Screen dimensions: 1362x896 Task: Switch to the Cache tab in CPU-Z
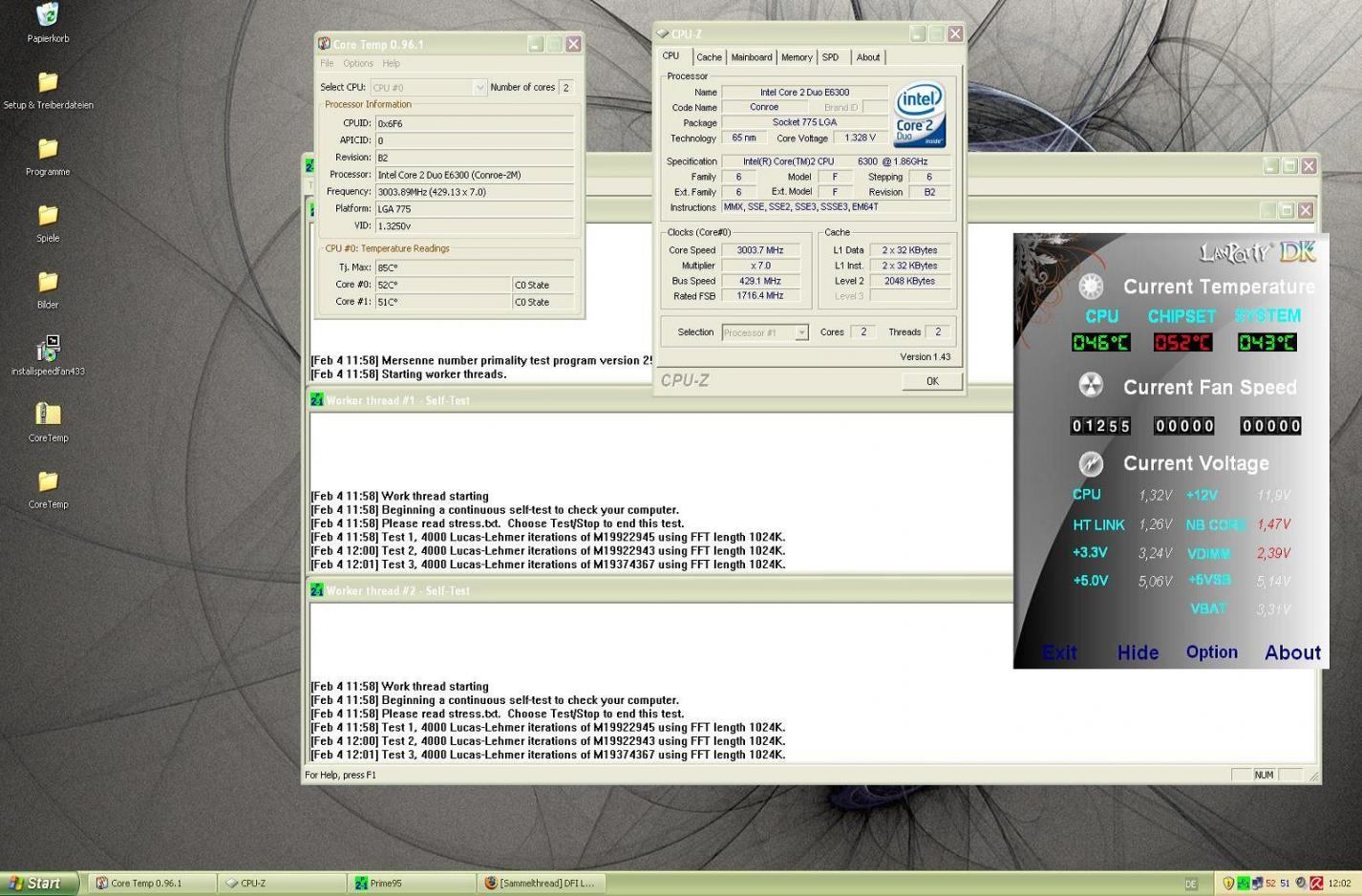709,57
